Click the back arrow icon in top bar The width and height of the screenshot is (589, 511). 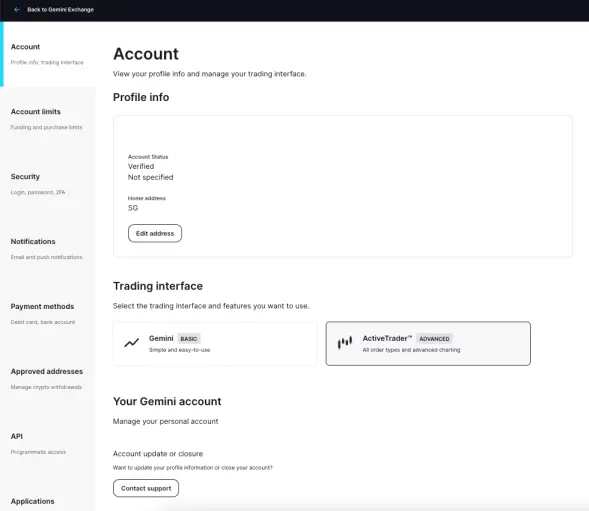(17, 10)
